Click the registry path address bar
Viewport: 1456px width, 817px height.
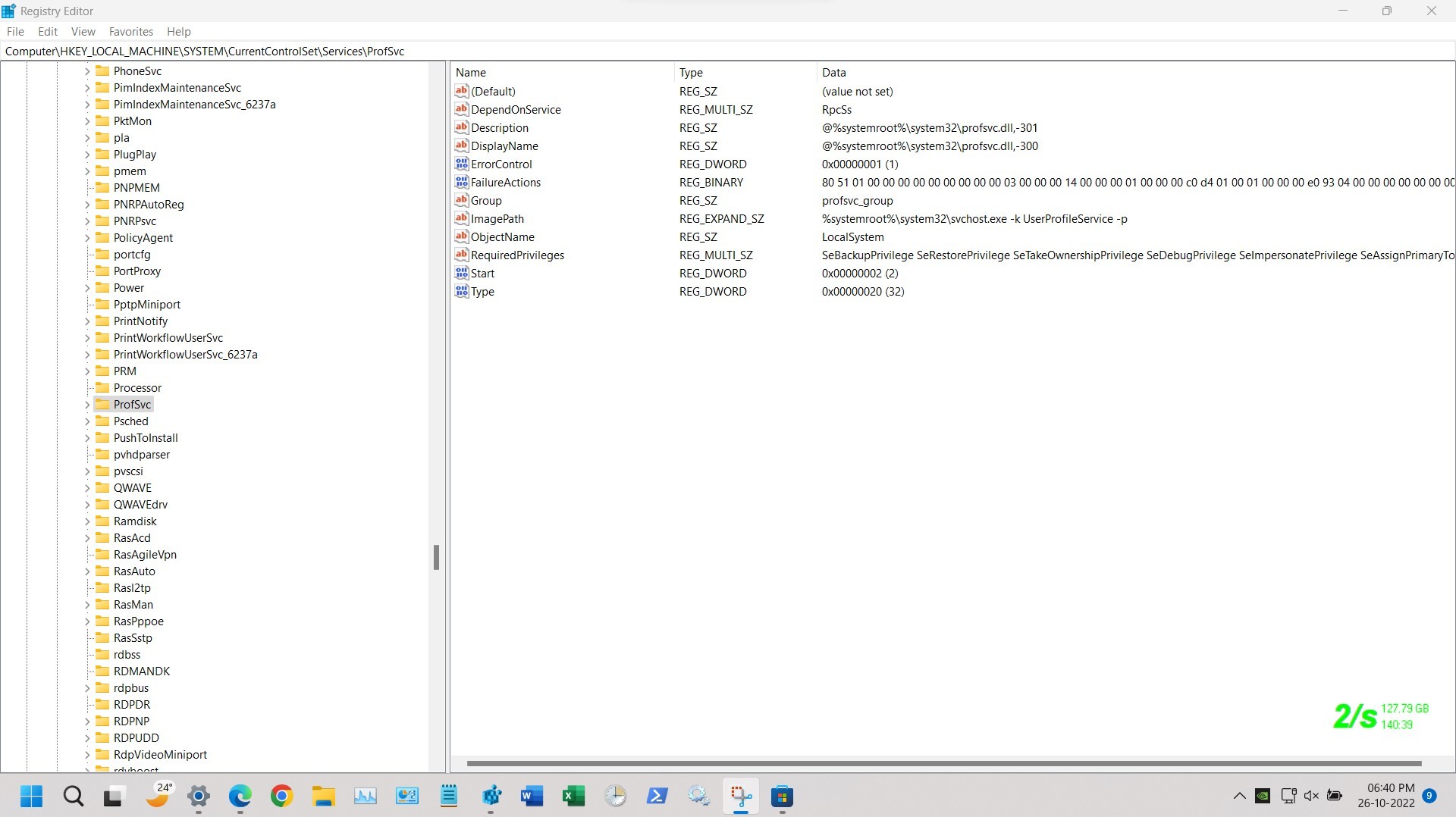point(727,51)
